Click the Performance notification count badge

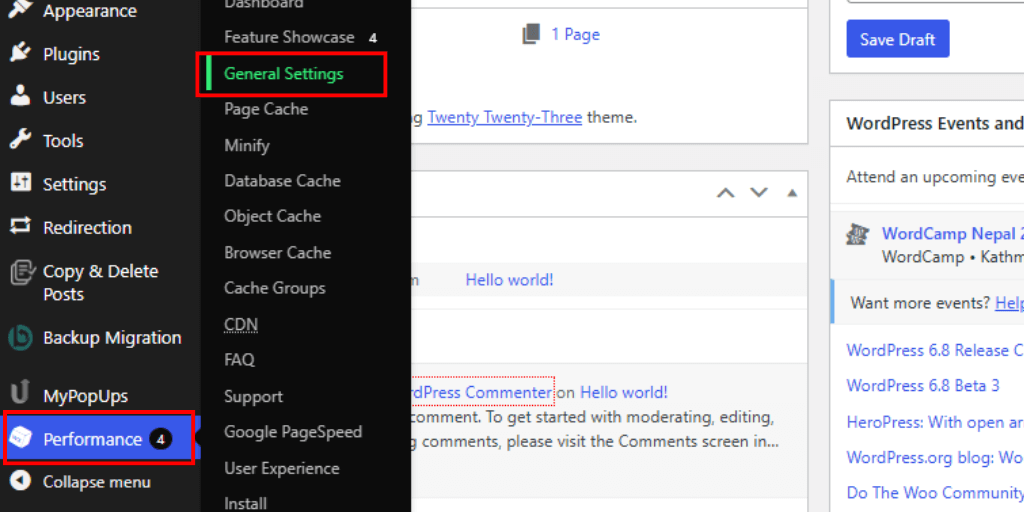[160, 440]
